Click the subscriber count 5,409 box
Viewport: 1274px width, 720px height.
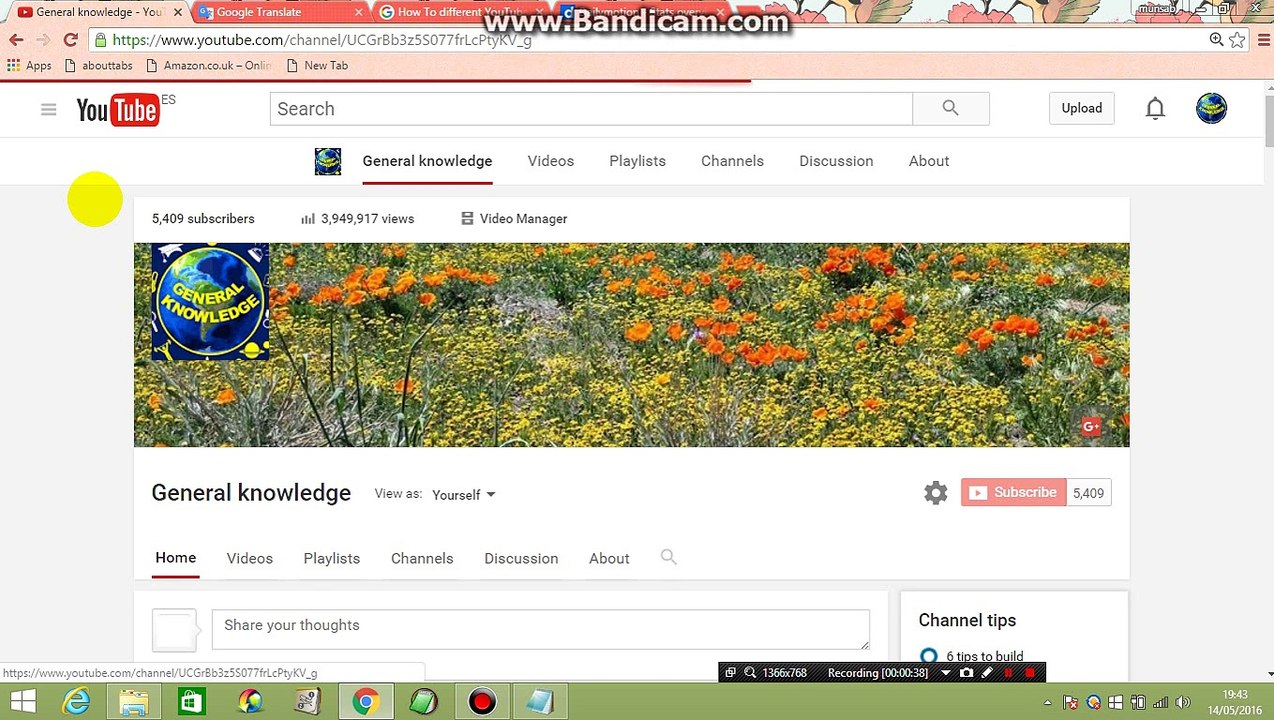click(1088, 493)
